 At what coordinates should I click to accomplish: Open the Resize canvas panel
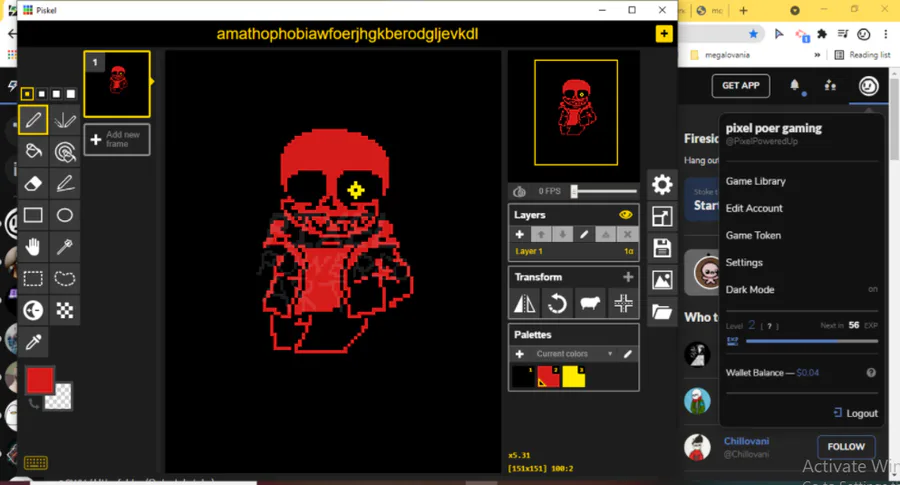tap(662, 216)
